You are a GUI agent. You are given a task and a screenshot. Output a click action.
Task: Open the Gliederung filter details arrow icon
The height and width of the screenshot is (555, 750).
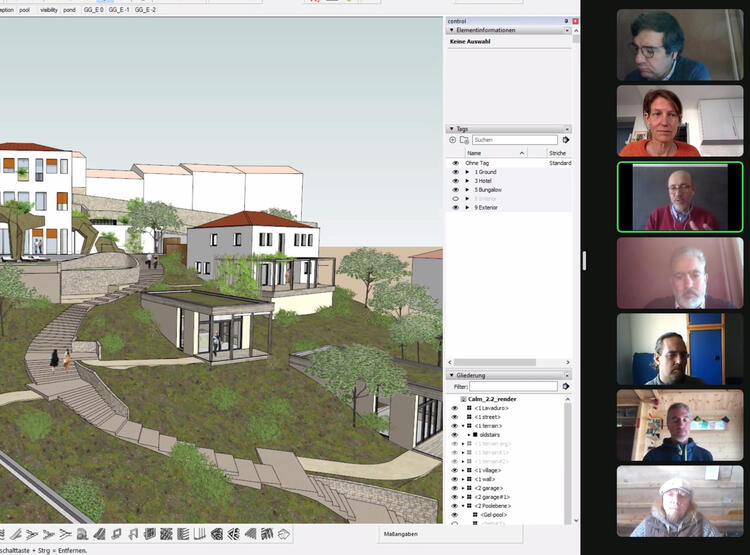tap(566, 386)
